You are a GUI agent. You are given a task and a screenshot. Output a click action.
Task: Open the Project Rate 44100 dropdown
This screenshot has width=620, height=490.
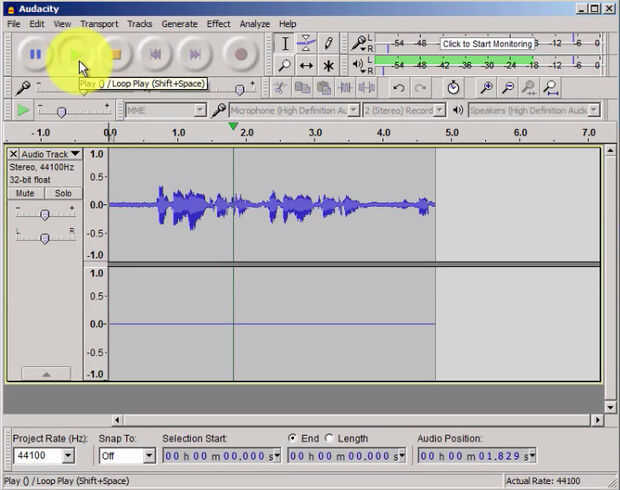click(68, 456)
